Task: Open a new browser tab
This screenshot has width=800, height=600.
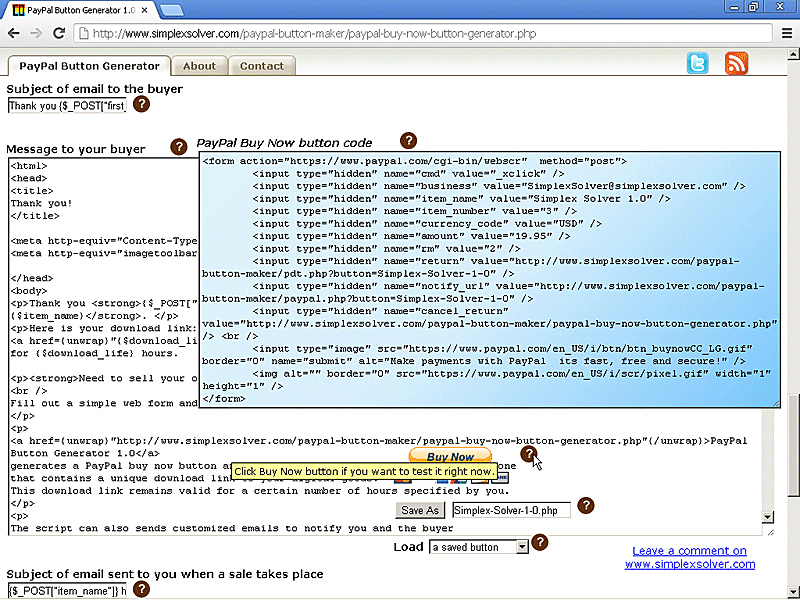Action: pos(171,10)
